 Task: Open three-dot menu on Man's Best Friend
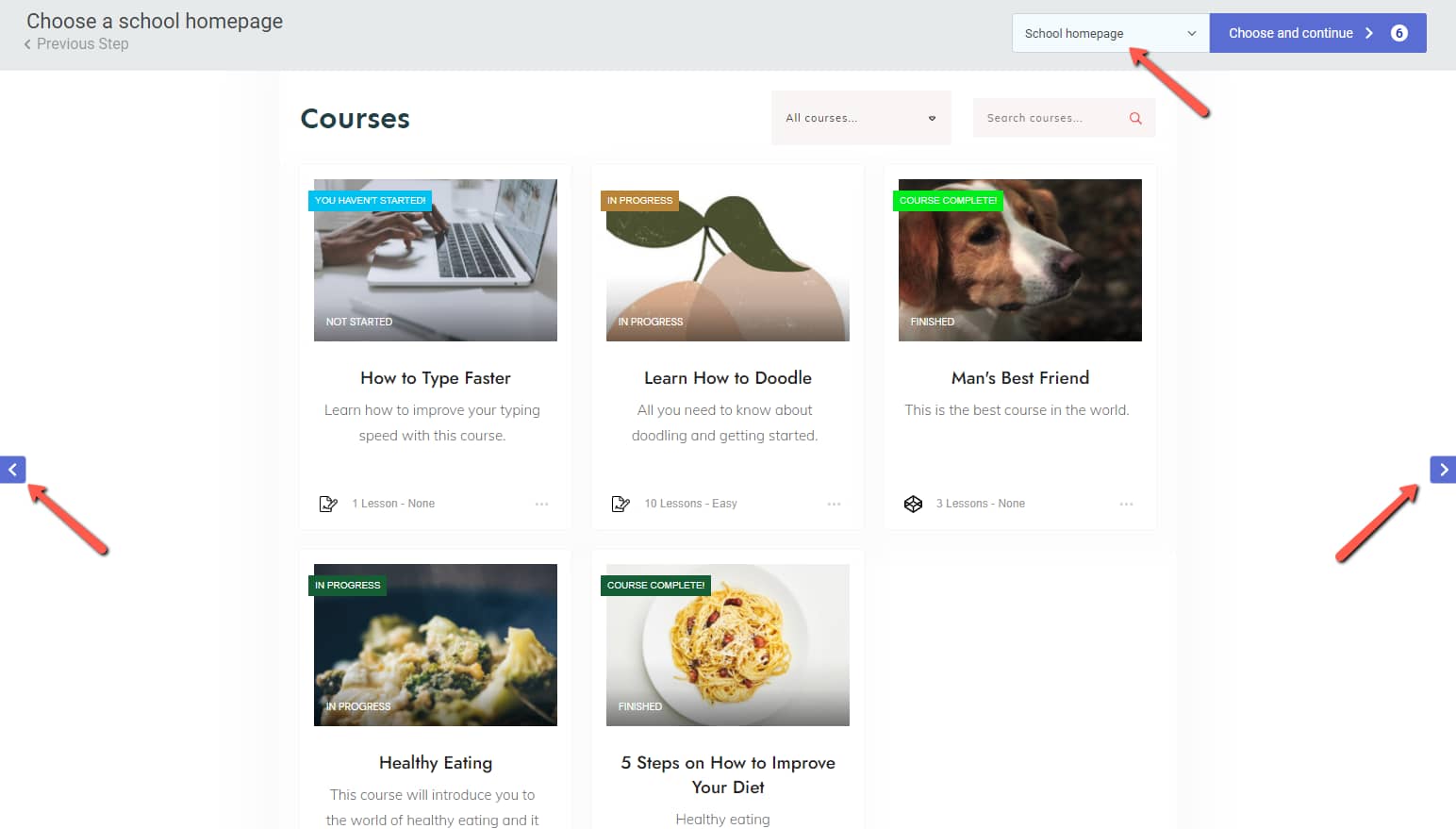click(1126, 504)
